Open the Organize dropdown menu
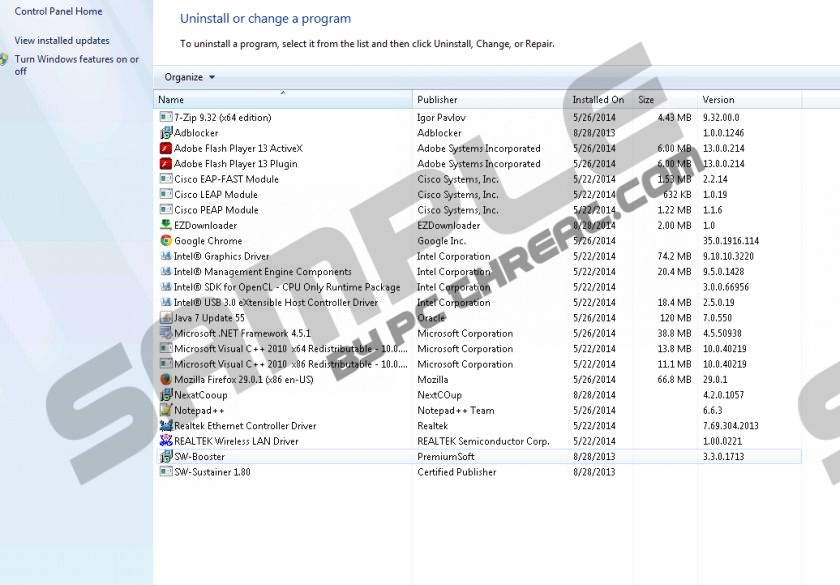The width and height of the screenshot is (840, 585). 189,77
